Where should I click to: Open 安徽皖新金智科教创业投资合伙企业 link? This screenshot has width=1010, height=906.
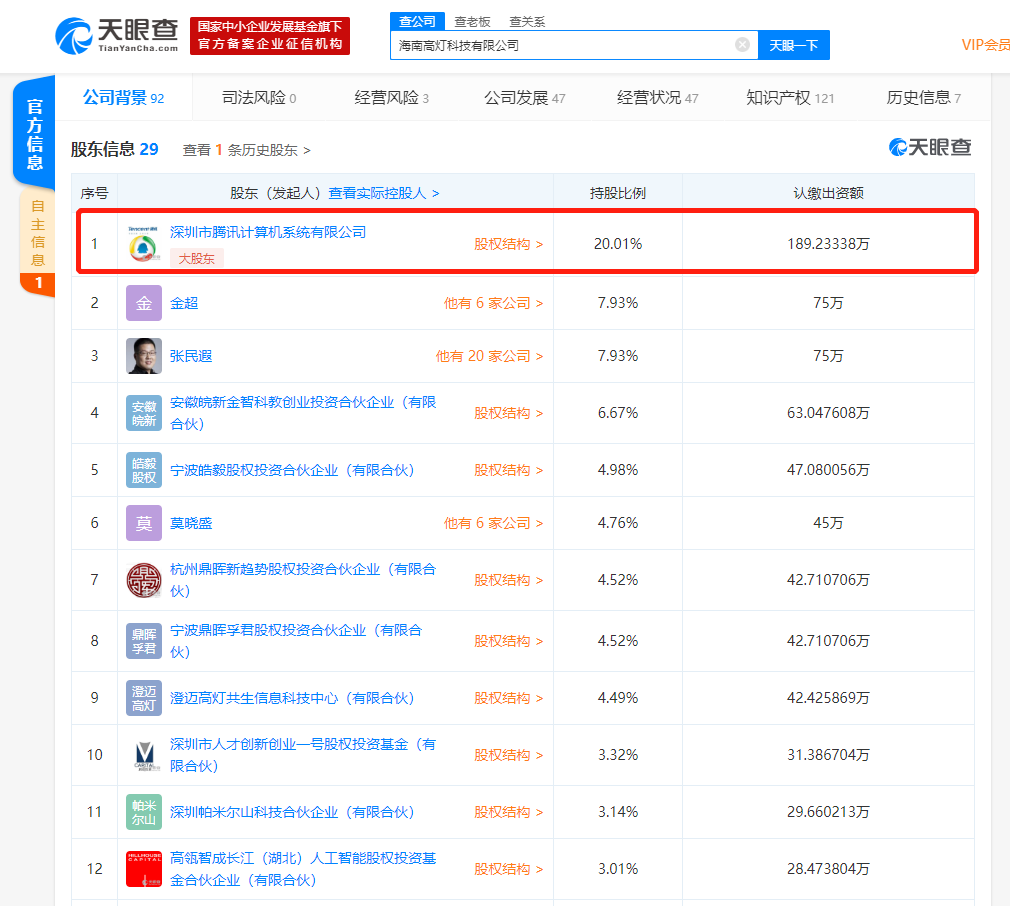coord(303,413)
